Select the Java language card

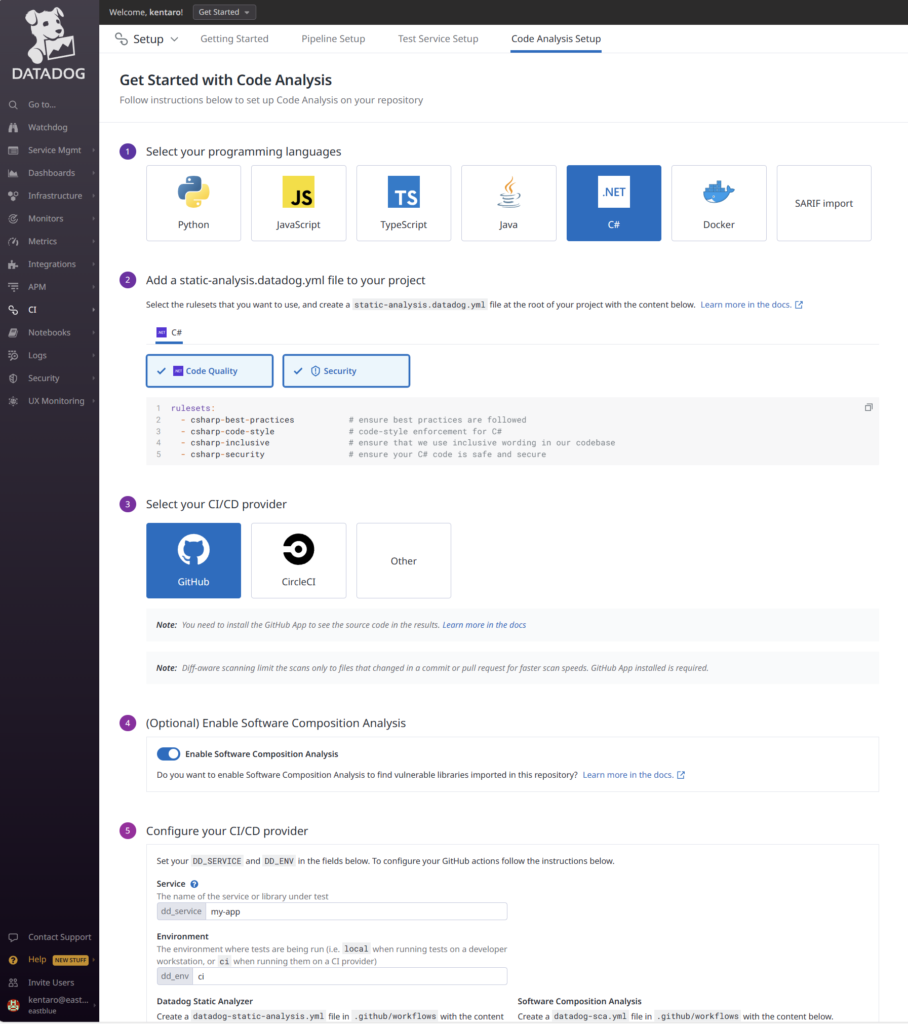[x=509, y=203]
